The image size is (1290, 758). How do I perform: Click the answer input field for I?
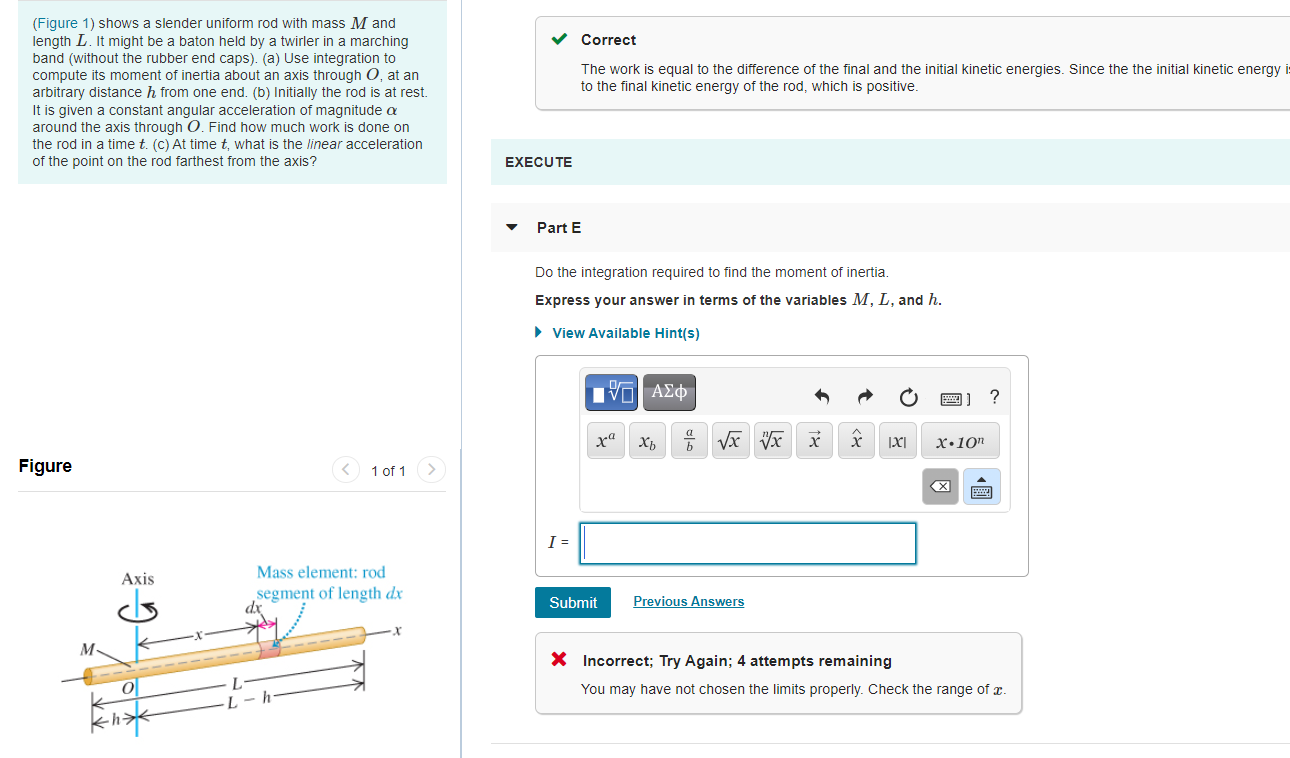point(748,543)
